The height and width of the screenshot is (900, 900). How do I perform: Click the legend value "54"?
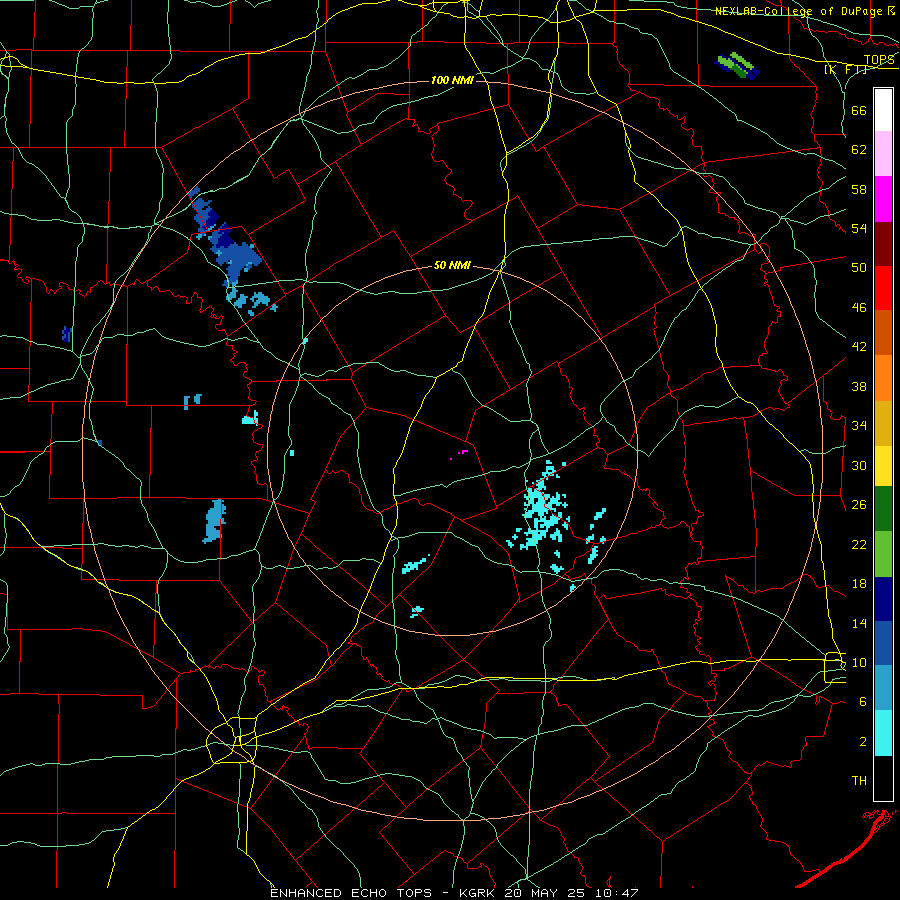(x=859, y=228)
